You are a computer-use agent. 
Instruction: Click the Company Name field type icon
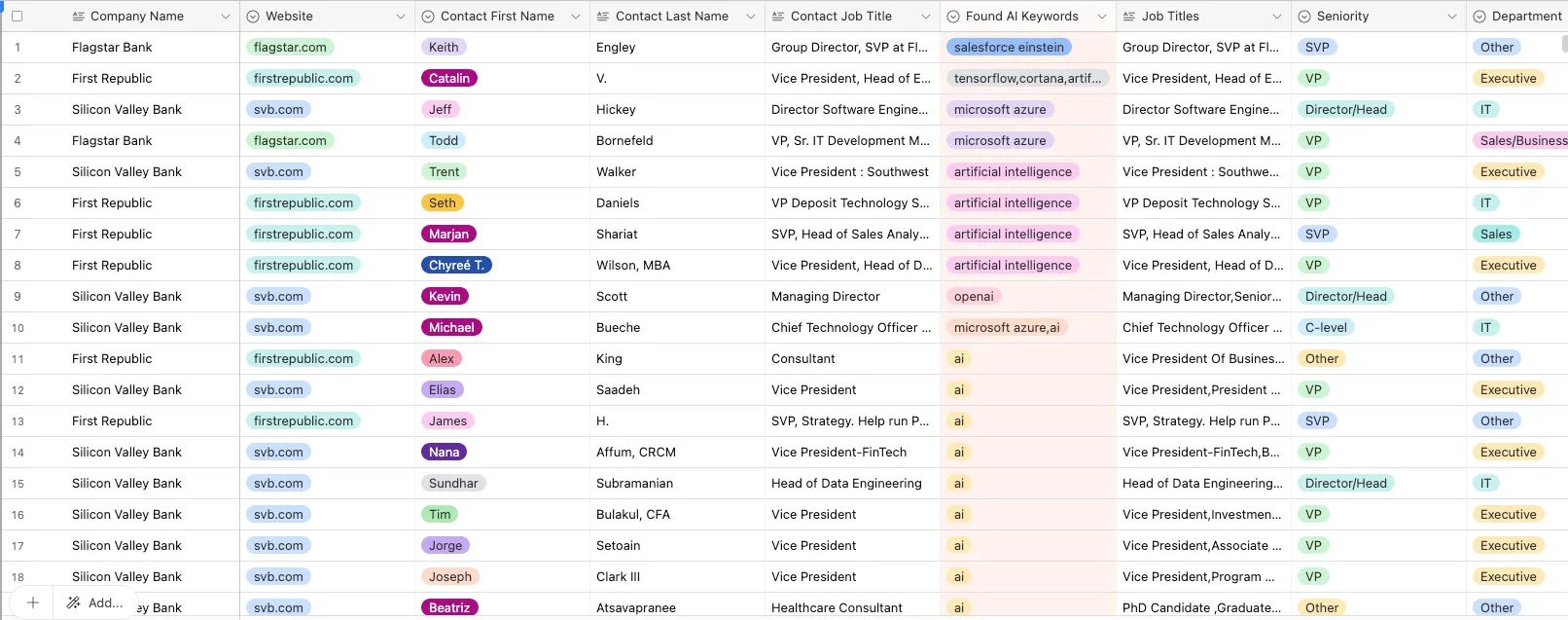78,17
